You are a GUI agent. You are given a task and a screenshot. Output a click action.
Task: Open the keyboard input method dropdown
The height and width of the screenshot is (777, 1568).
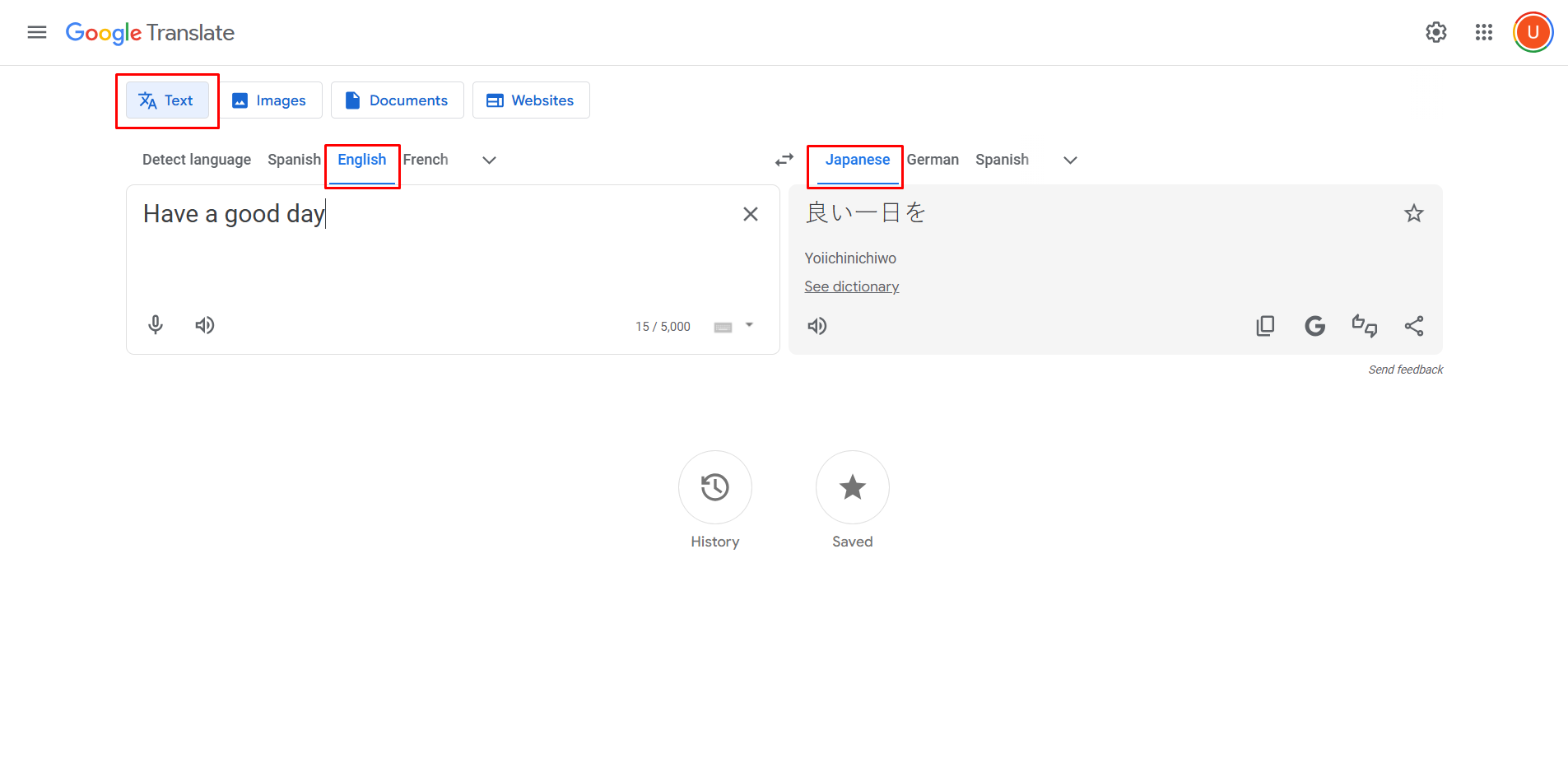coord(747,326)
